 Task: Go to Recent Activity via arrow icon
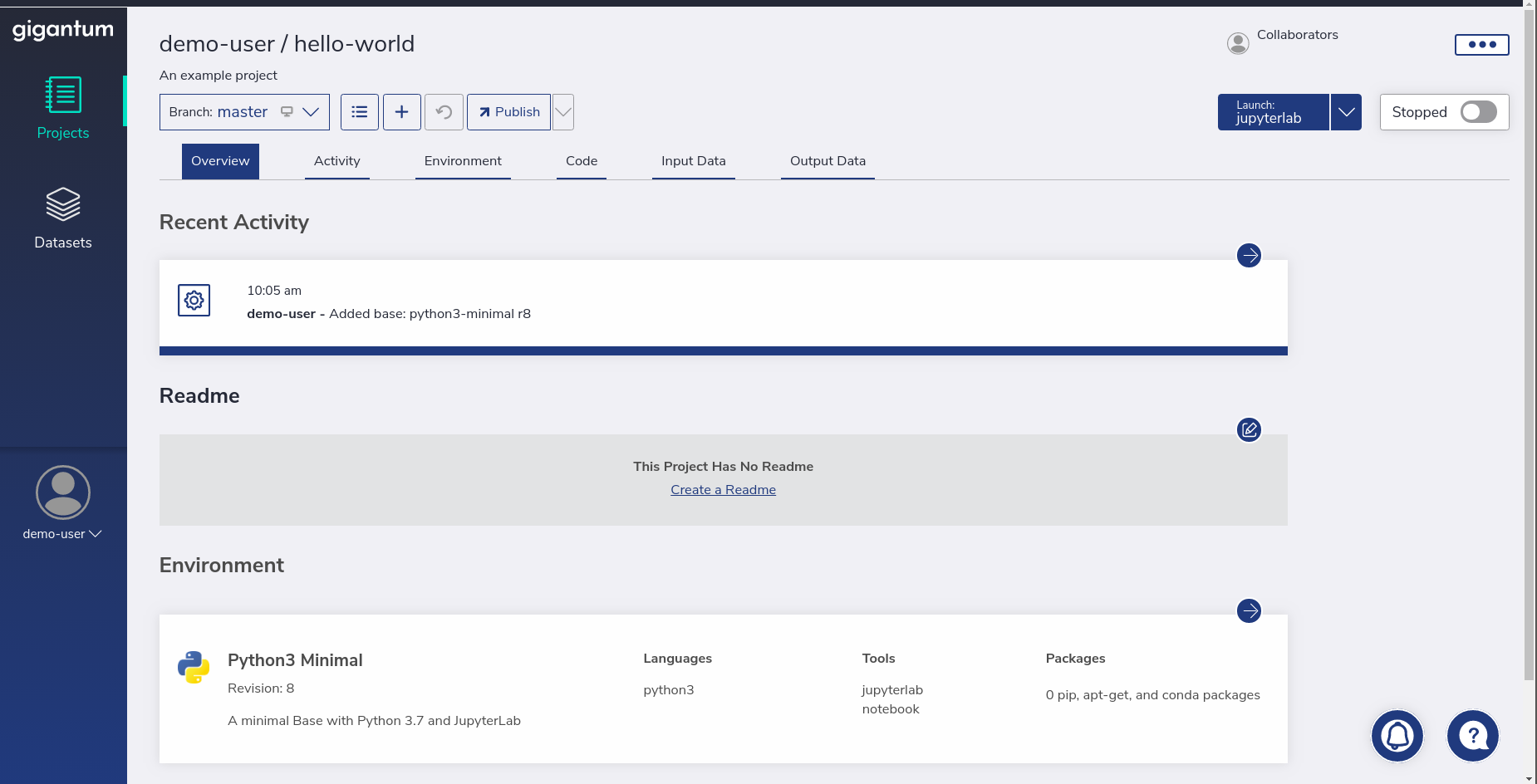1249,255
